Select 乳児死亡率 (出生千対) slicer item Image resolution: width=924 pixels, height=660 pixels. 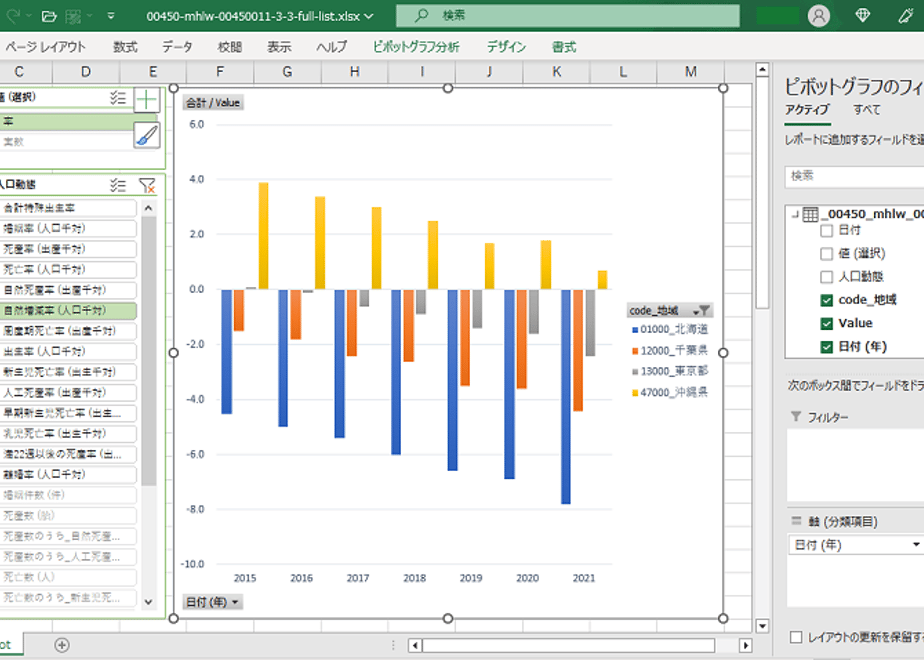tap(68, 434)
